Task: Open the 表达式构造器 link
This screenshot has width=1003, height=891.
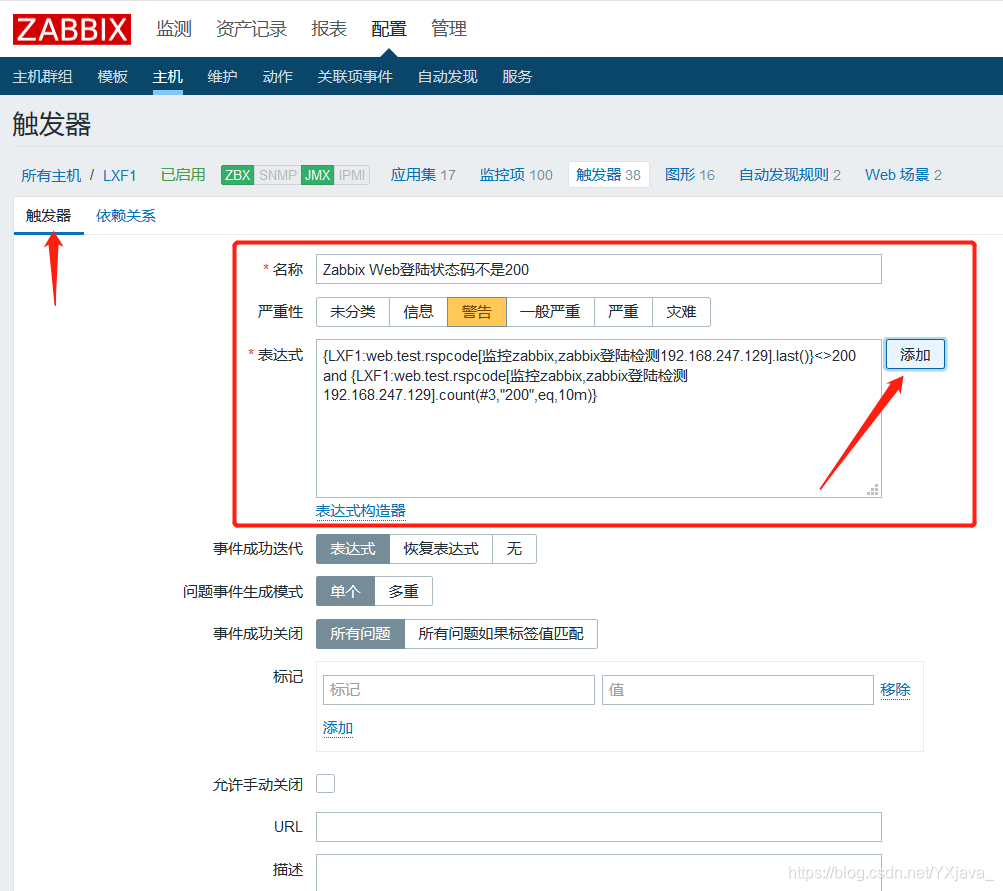Action: pyautogui.click(x=361, y=510)
